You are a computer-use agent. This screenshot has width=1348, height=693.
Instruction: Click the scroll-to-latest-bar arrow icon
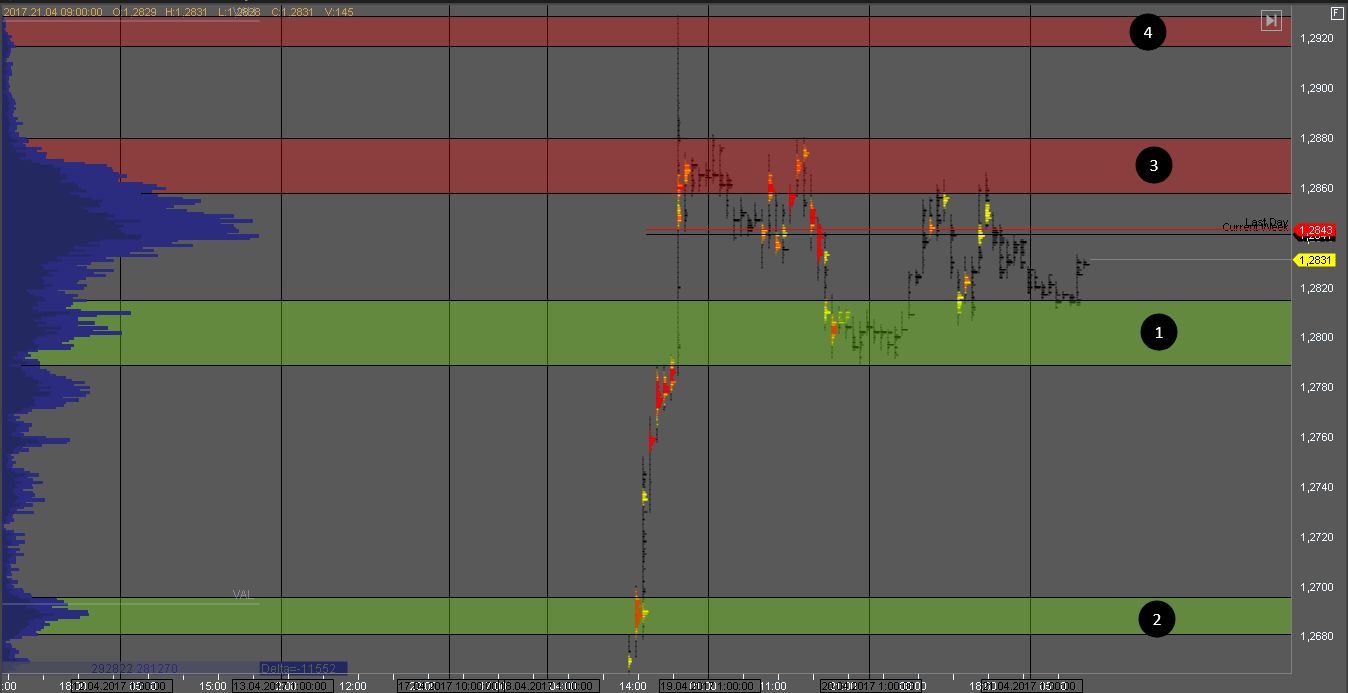click(1271, 21)
